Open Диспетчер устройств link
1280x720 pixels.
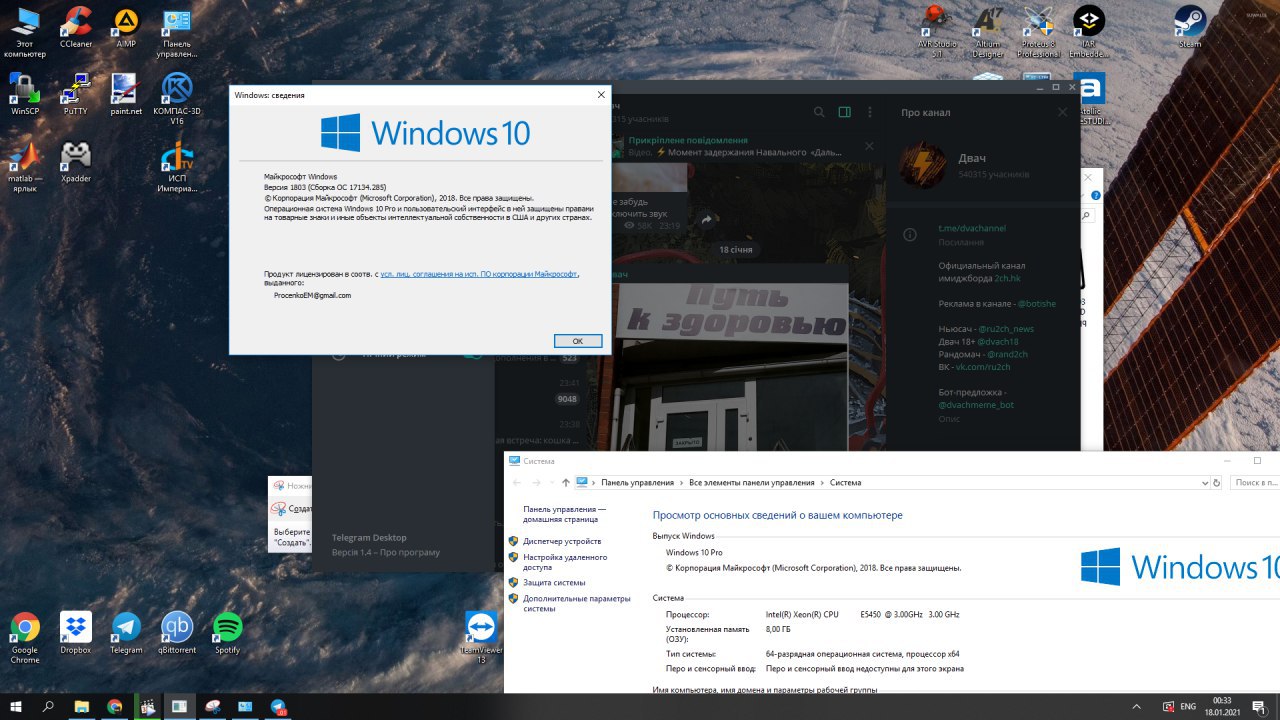coord(562,541)
